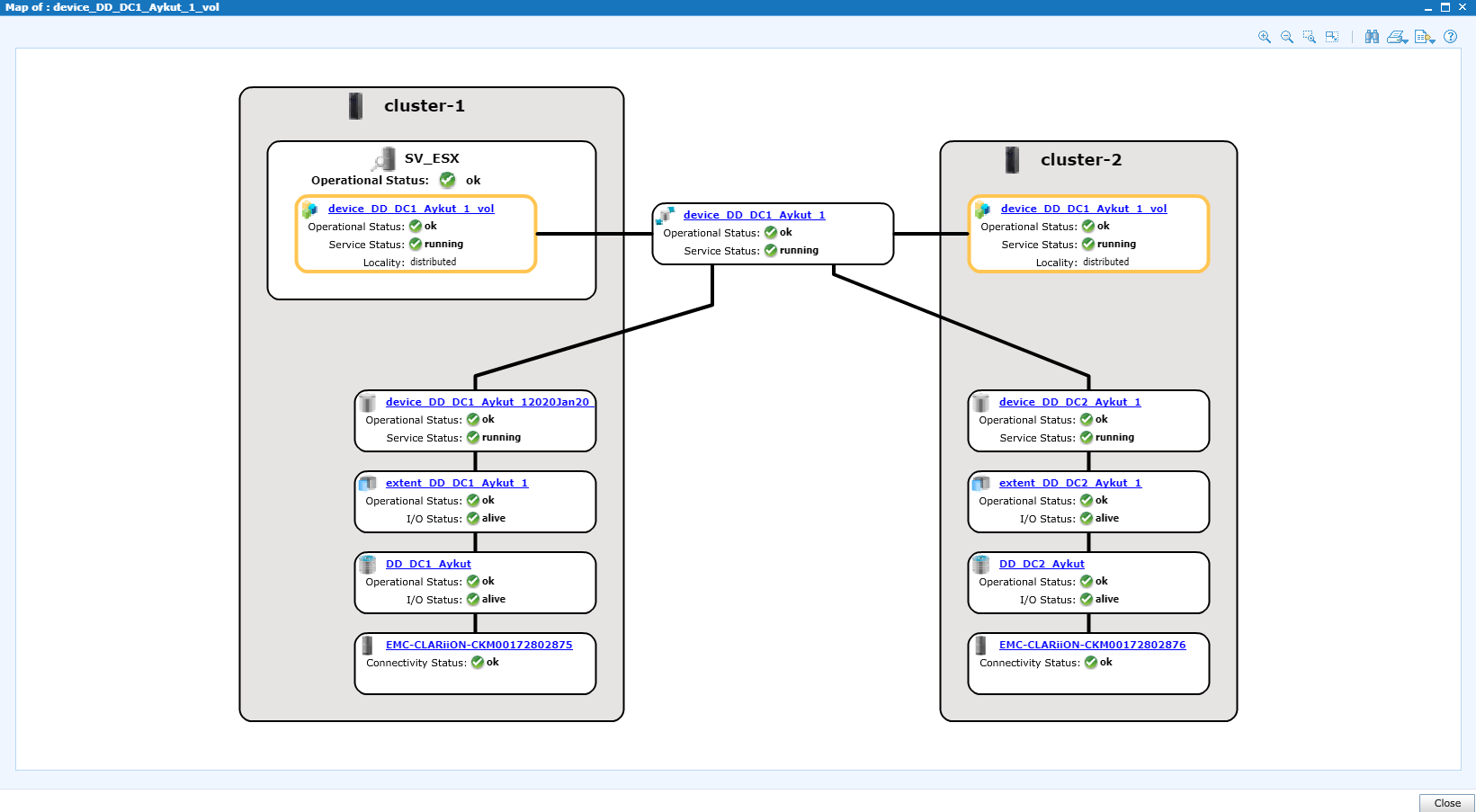
Task: Click 'distributed' locality value in cluster-2 node
Action: (x=1106, y=263)
